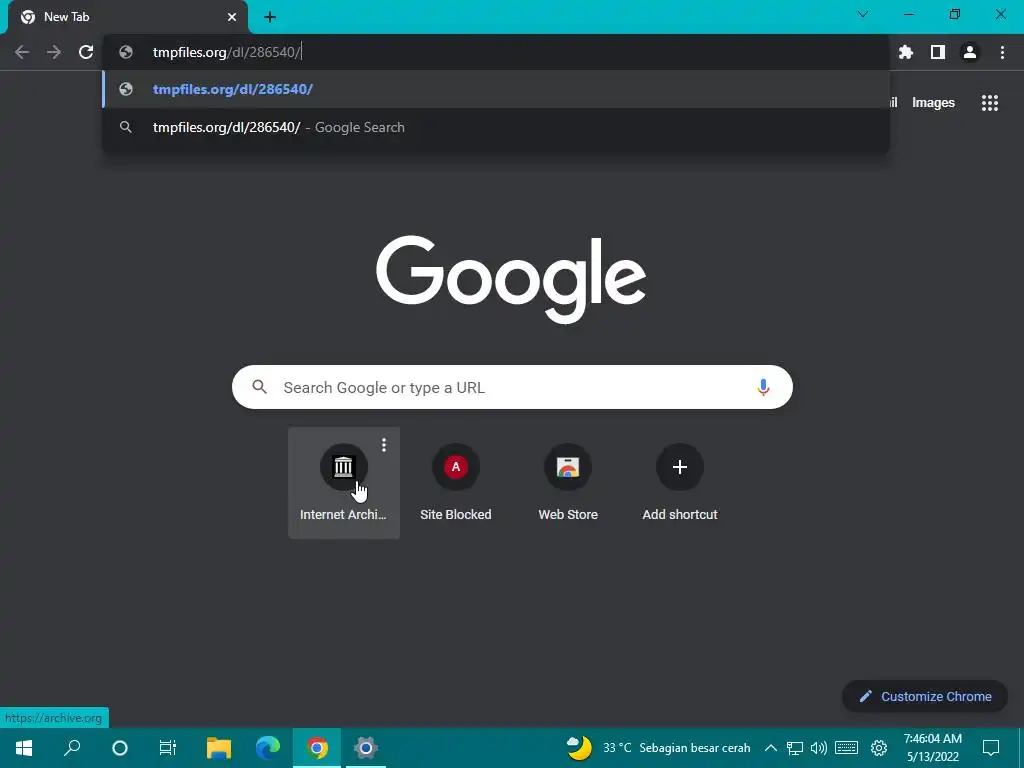Open the Images link

click(933, 103)
